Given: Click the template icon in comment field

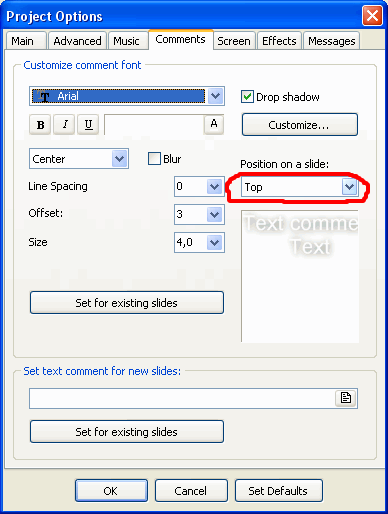Looking at the screenshot, I should [x=346, y=398].
